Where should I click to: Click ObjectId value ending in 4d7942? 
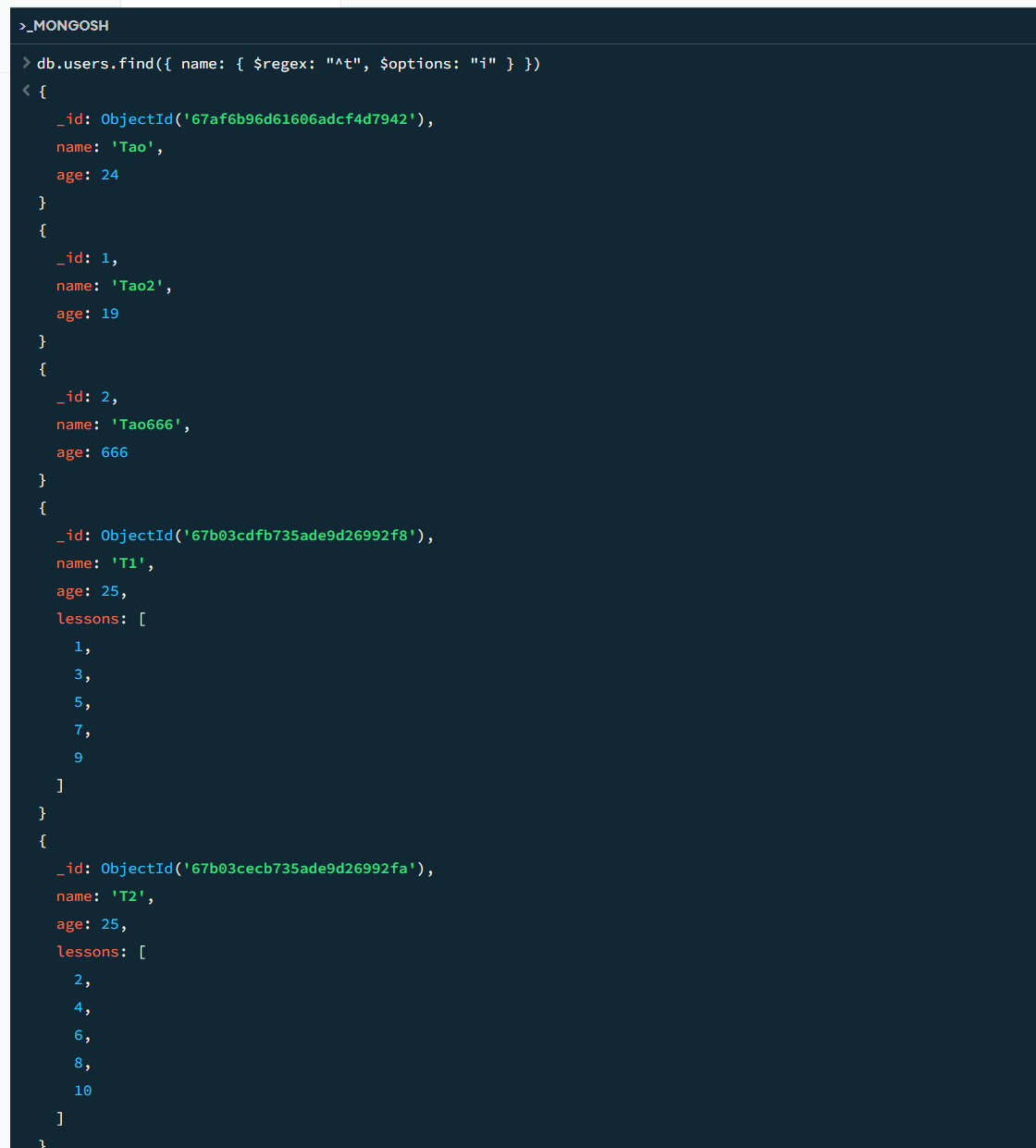click(x=265, y=119)
